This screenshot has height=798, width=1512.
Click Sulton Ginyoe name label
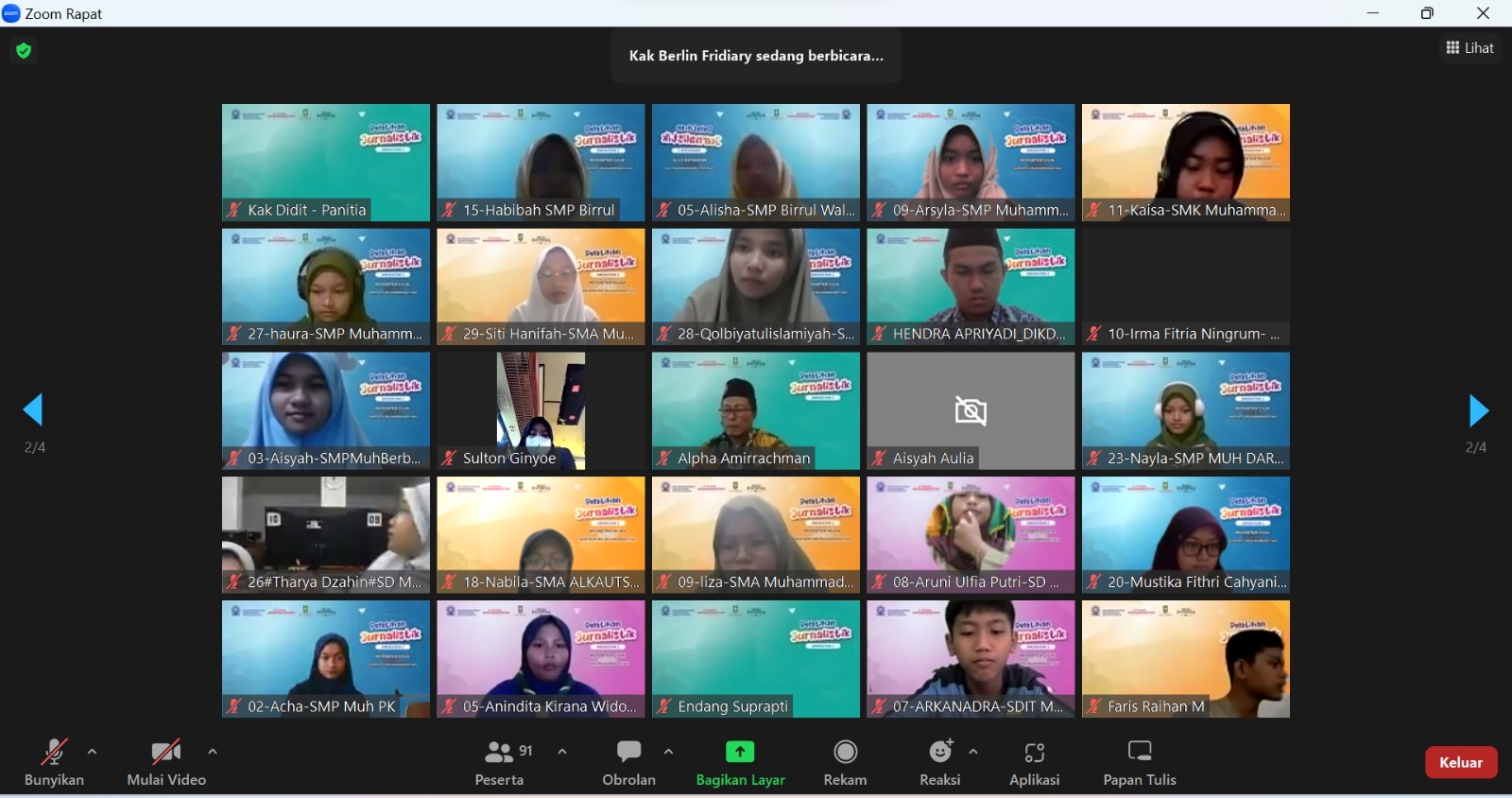[509, 459]
